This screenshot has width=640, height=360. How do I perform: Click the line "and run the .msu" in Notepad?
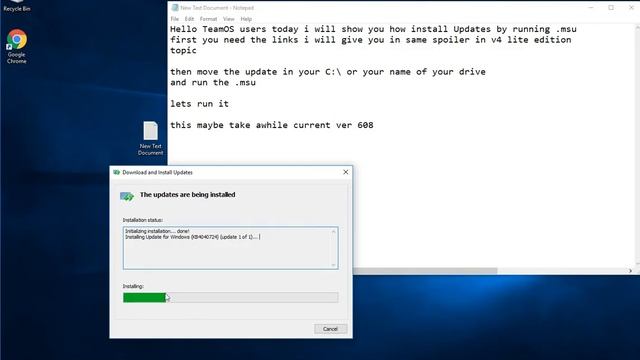pyautogui.click(x=213, y=82)
